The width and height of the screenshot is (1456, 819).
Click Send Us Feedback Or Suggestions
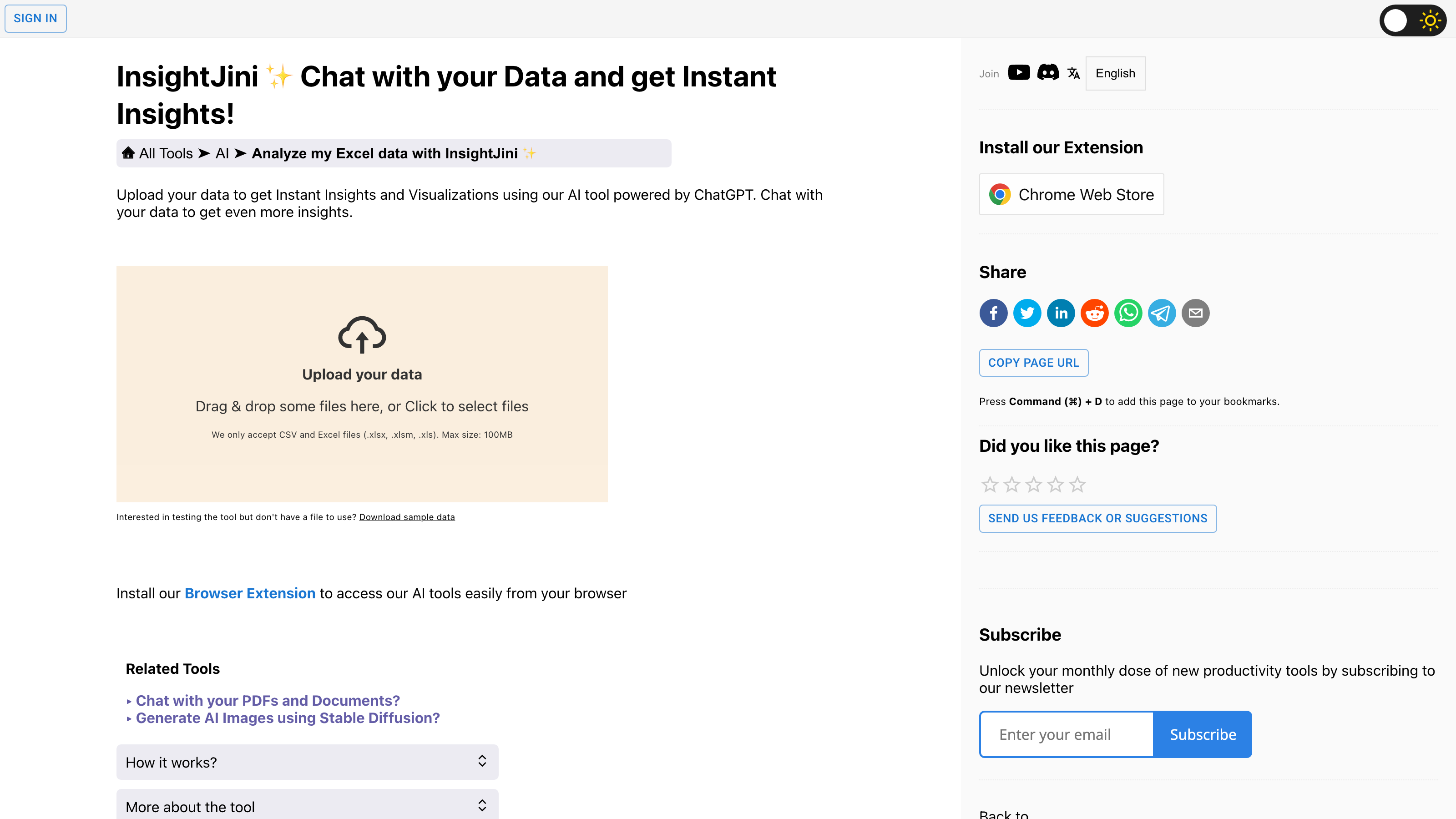tap(1098, 518)
